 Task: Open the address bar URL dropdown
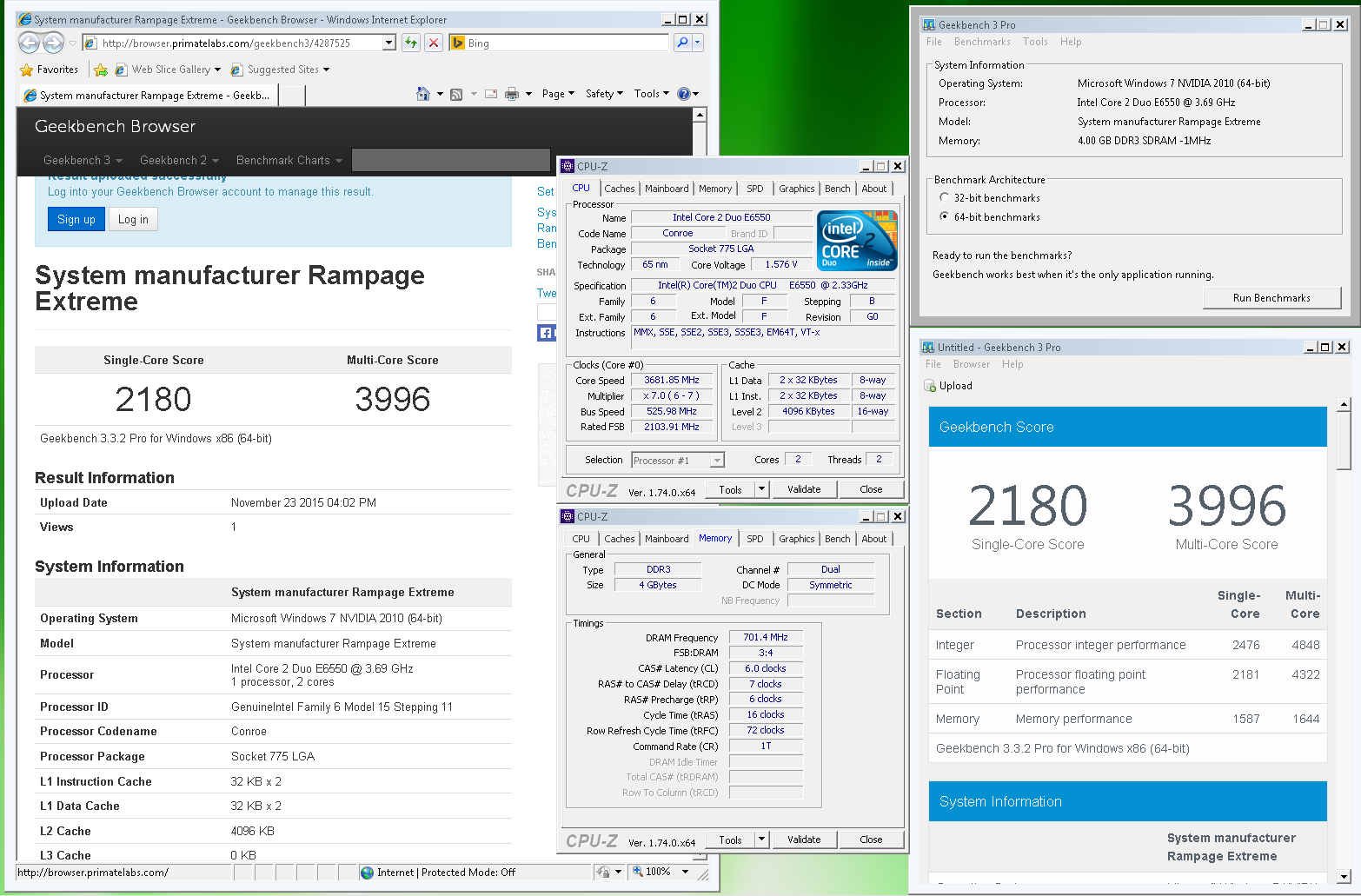click(389, 43)
